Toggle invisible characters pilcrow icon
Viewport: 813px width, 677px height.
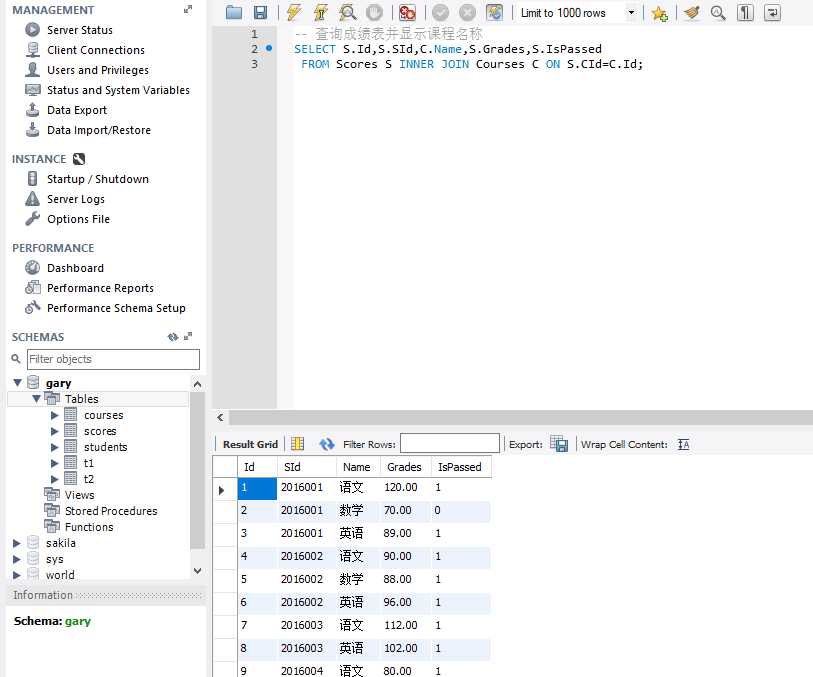point(745,12)
